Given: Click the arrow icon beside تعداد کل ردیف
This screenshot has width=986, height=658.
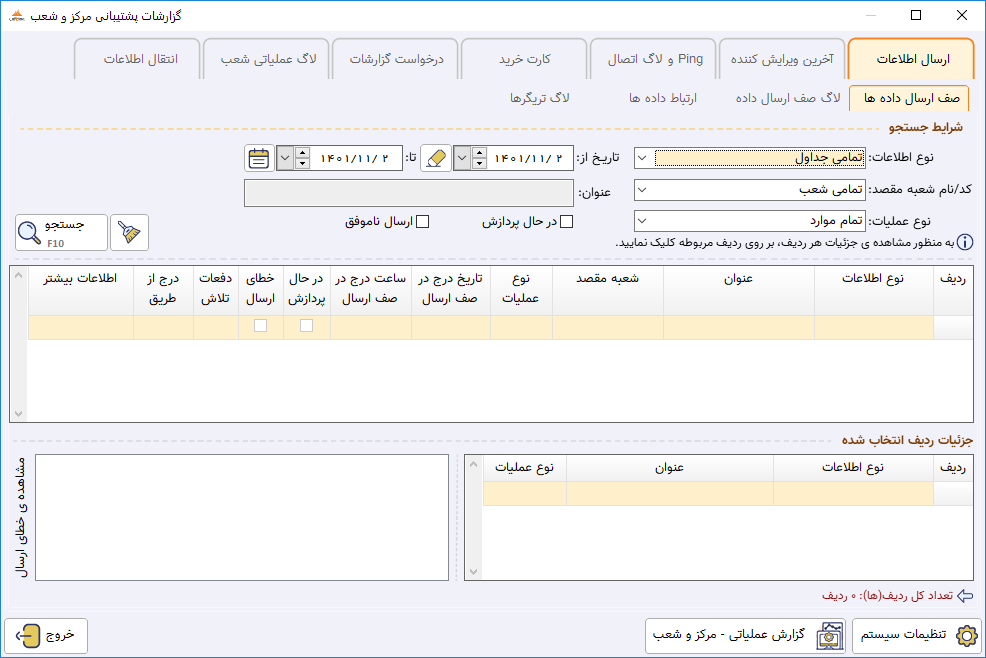Looking at the screenshot, I should [x=965, y=595].
